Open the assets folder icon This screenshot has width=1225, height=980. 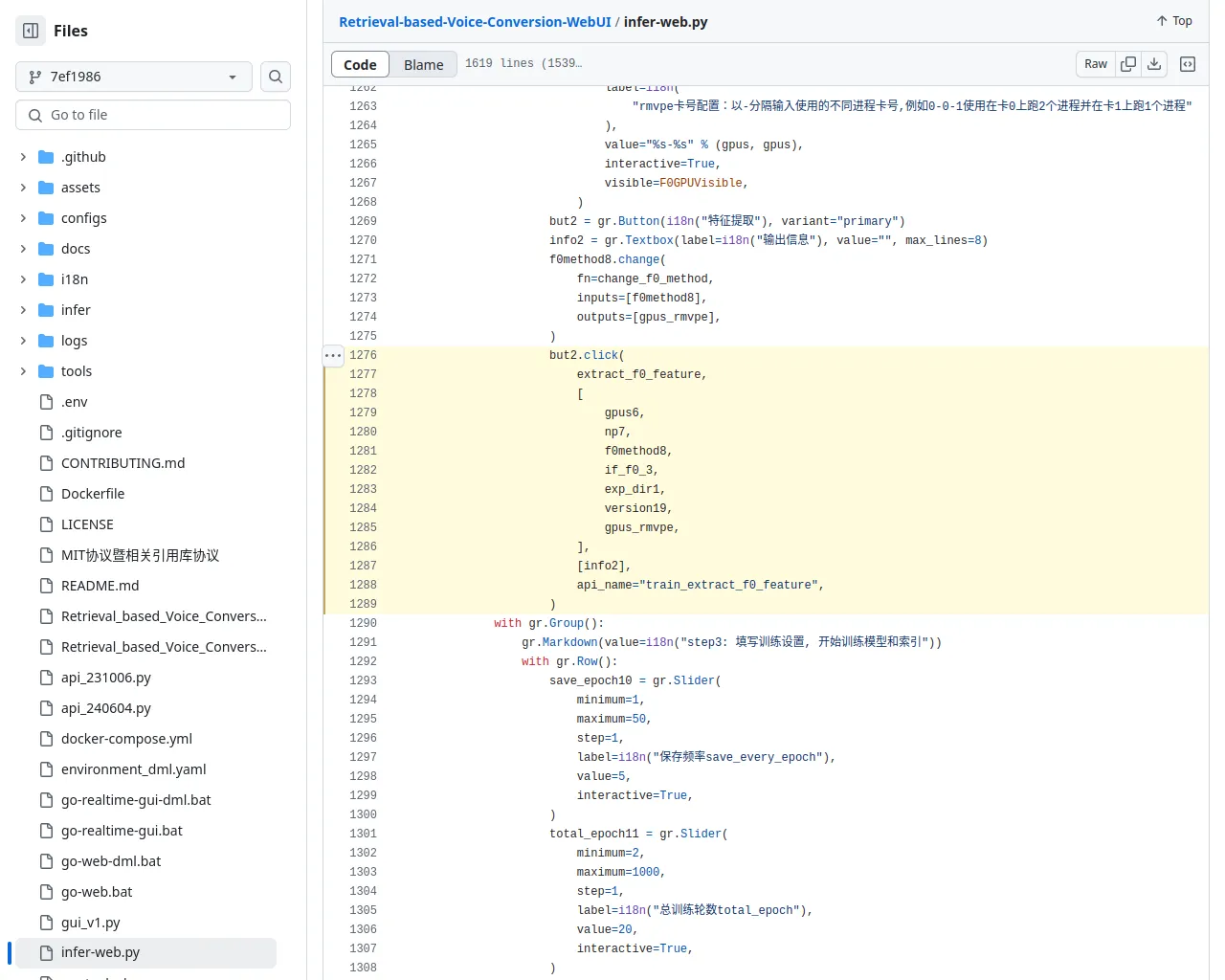tap(46, 188)
